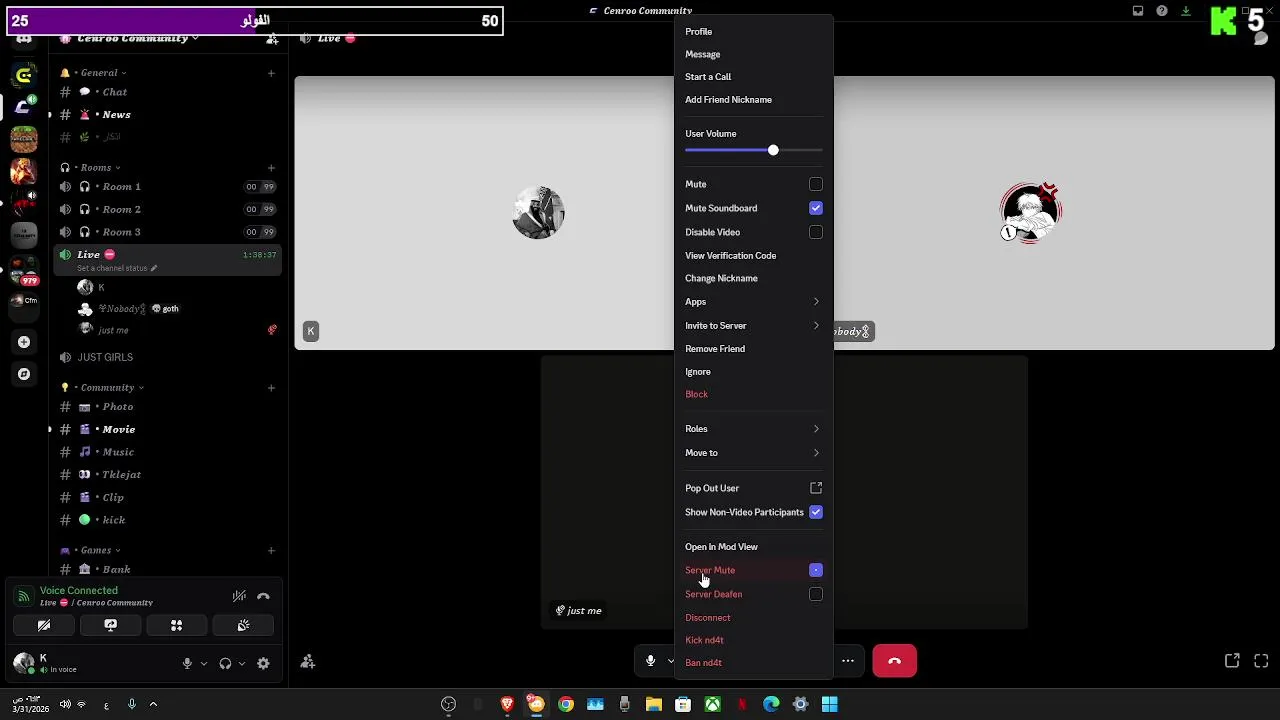This screenshot has height=720, width=1280.
Task: Disconnect using the small phone icon
Action: (263, 596)
